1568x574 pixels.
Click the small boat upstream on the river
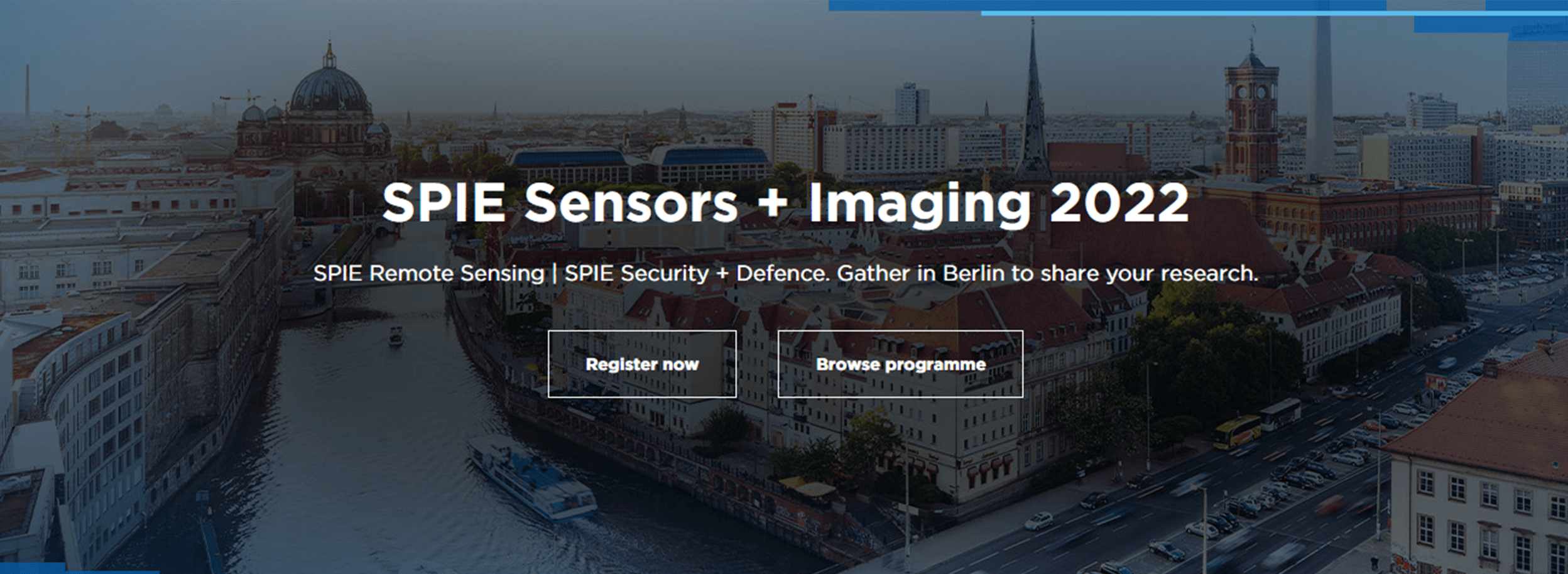pyautogui.click(x=395, y=336)
